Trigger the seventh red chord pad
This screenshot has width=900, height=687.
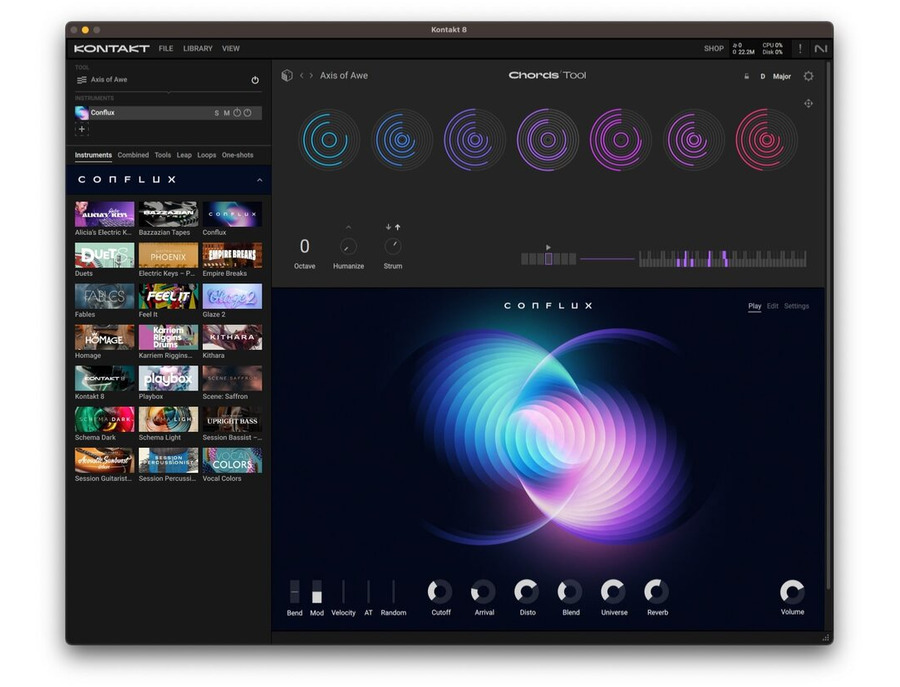766,139
